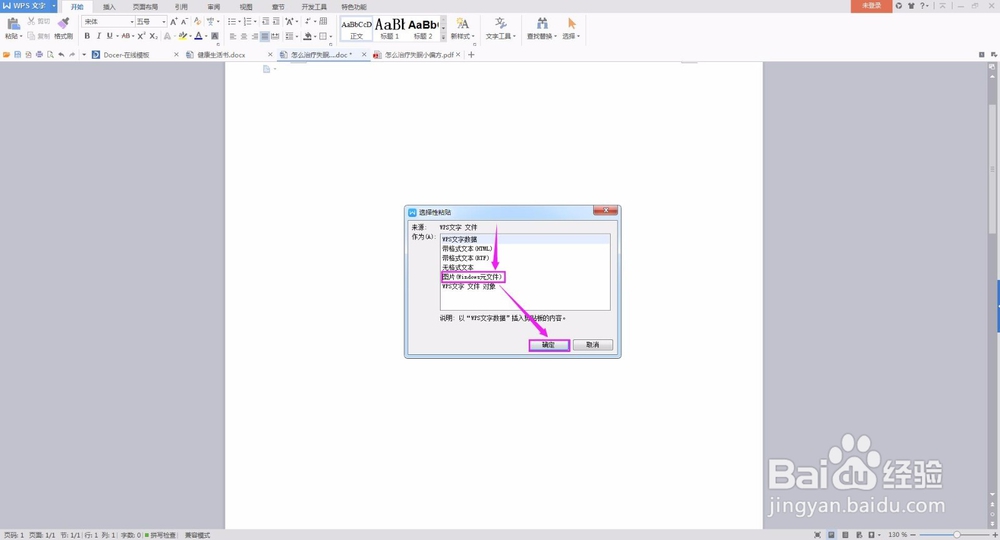
Task: Open the WPS 文字 application menu
Action: [28, 6]
